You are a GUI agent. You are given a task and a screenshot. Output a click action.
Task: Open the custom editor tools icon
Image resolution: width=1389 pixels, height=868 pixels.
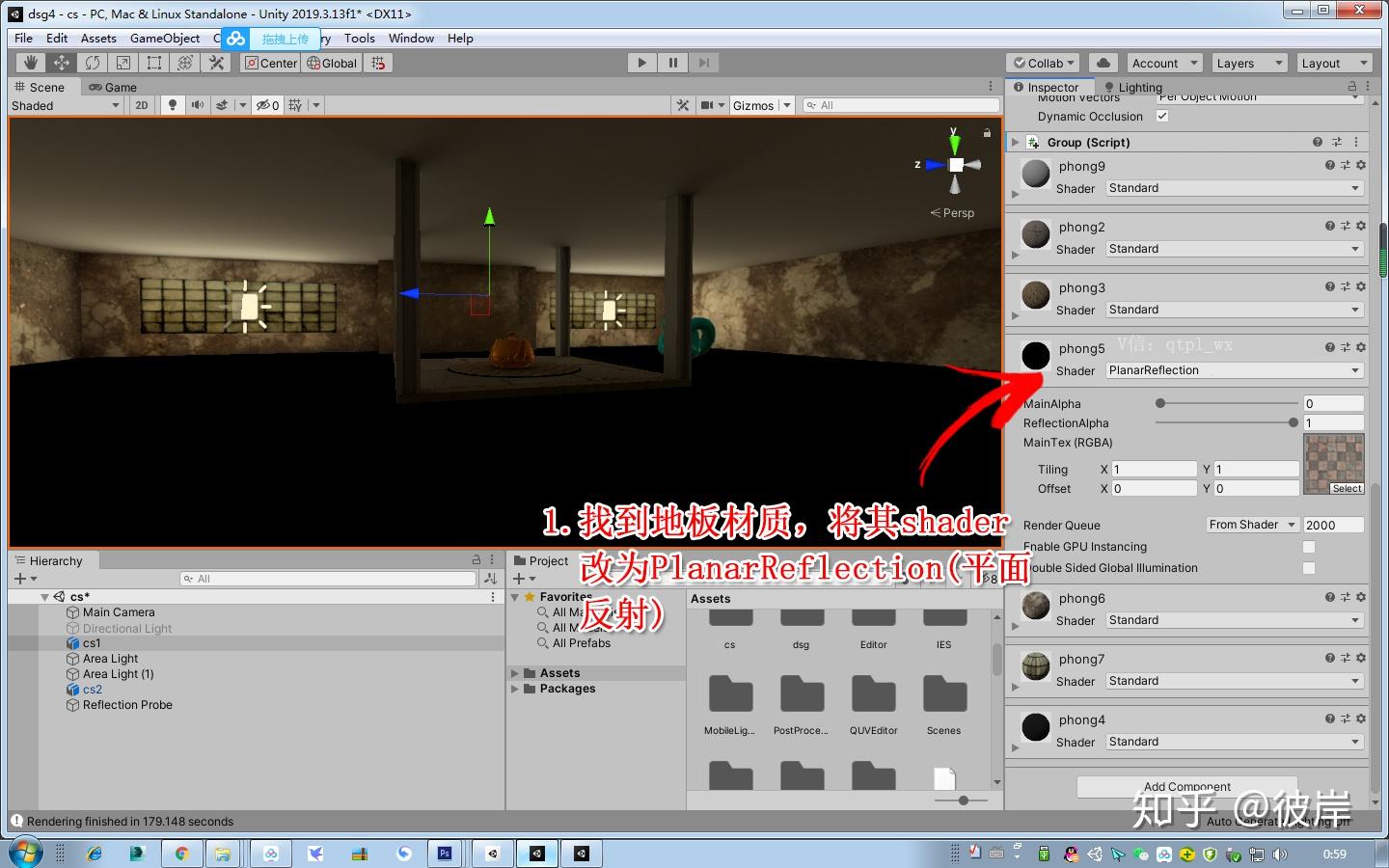(216, 62)
